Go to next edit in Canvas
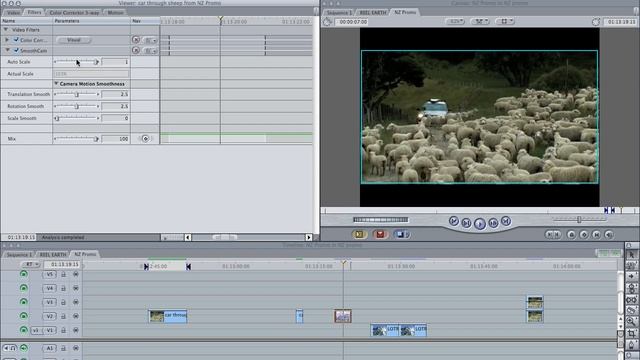 pyautogui.click(x=506, y=221)
